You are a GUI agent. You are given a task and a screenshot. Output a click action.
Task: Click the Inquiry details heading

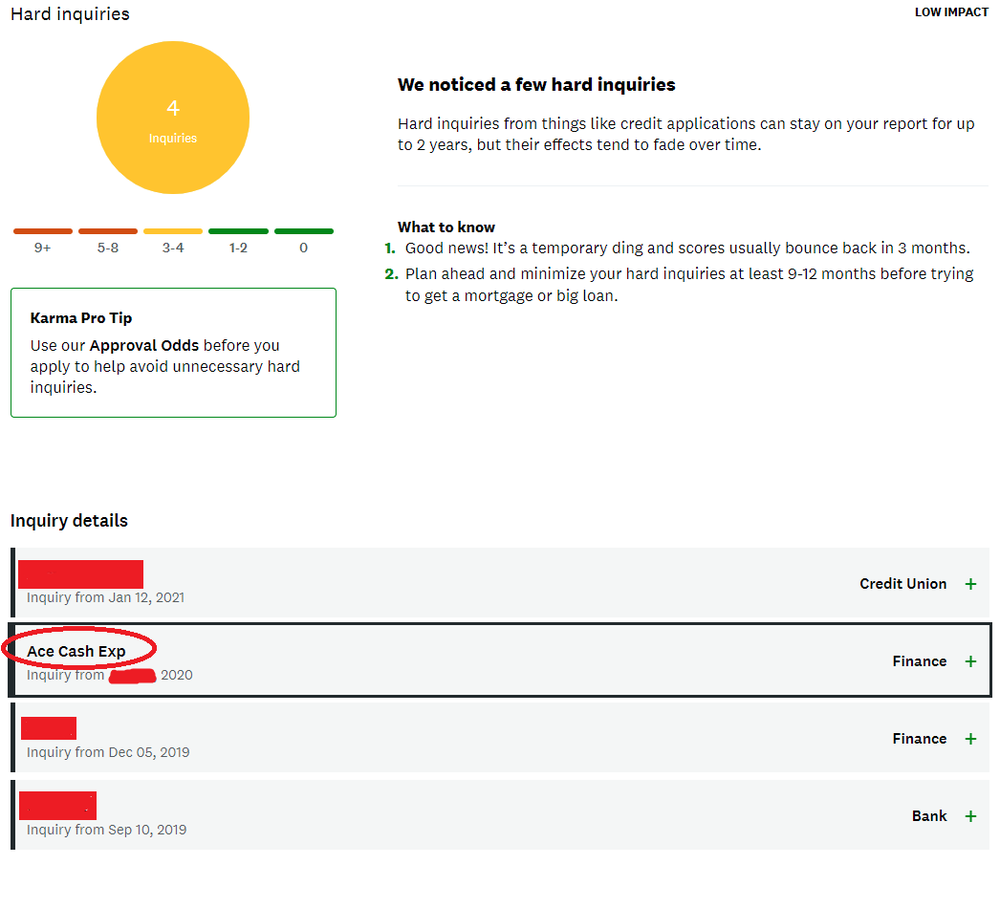click(x=69, y=520)
